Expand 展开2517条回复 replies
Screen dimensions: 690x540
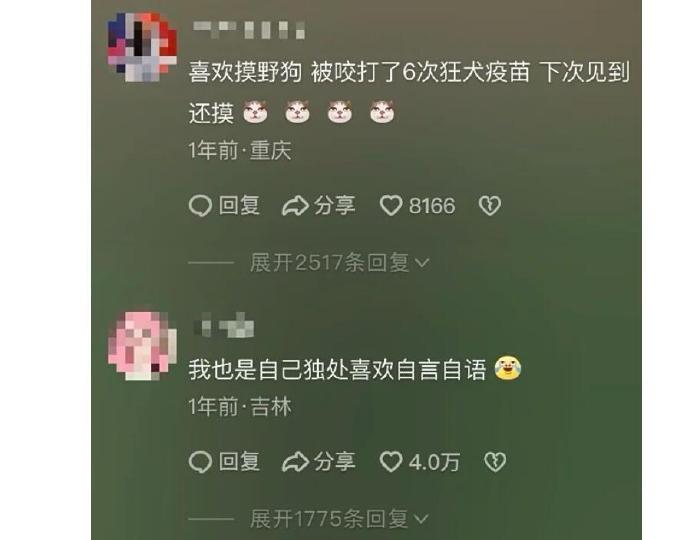(x=339, y=263)
